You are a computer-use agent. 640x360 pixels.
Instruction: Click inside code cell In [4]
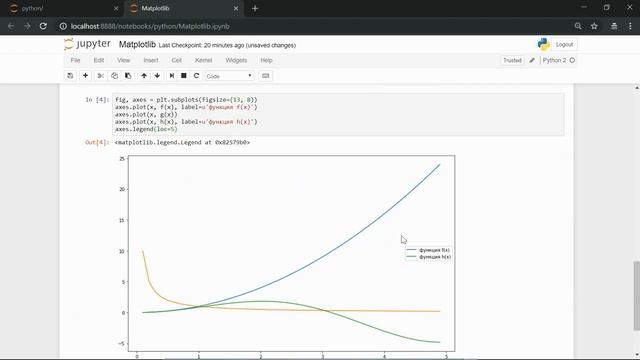click(338, 114)
